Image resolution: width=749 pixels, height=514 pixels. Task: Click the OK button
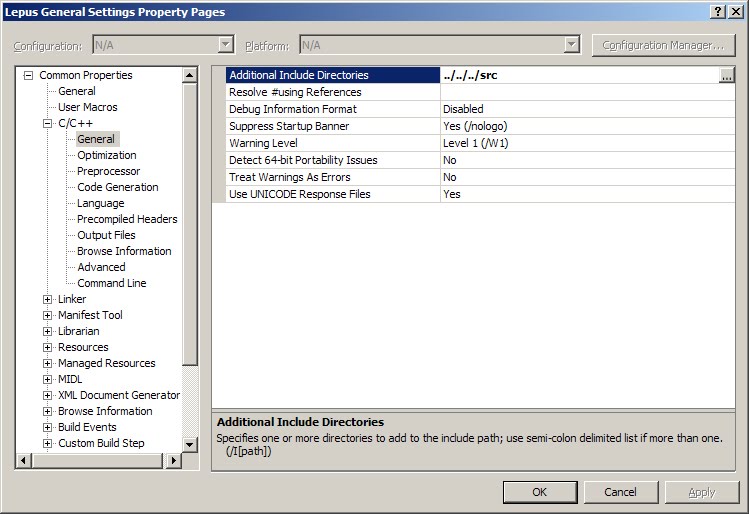540,492
